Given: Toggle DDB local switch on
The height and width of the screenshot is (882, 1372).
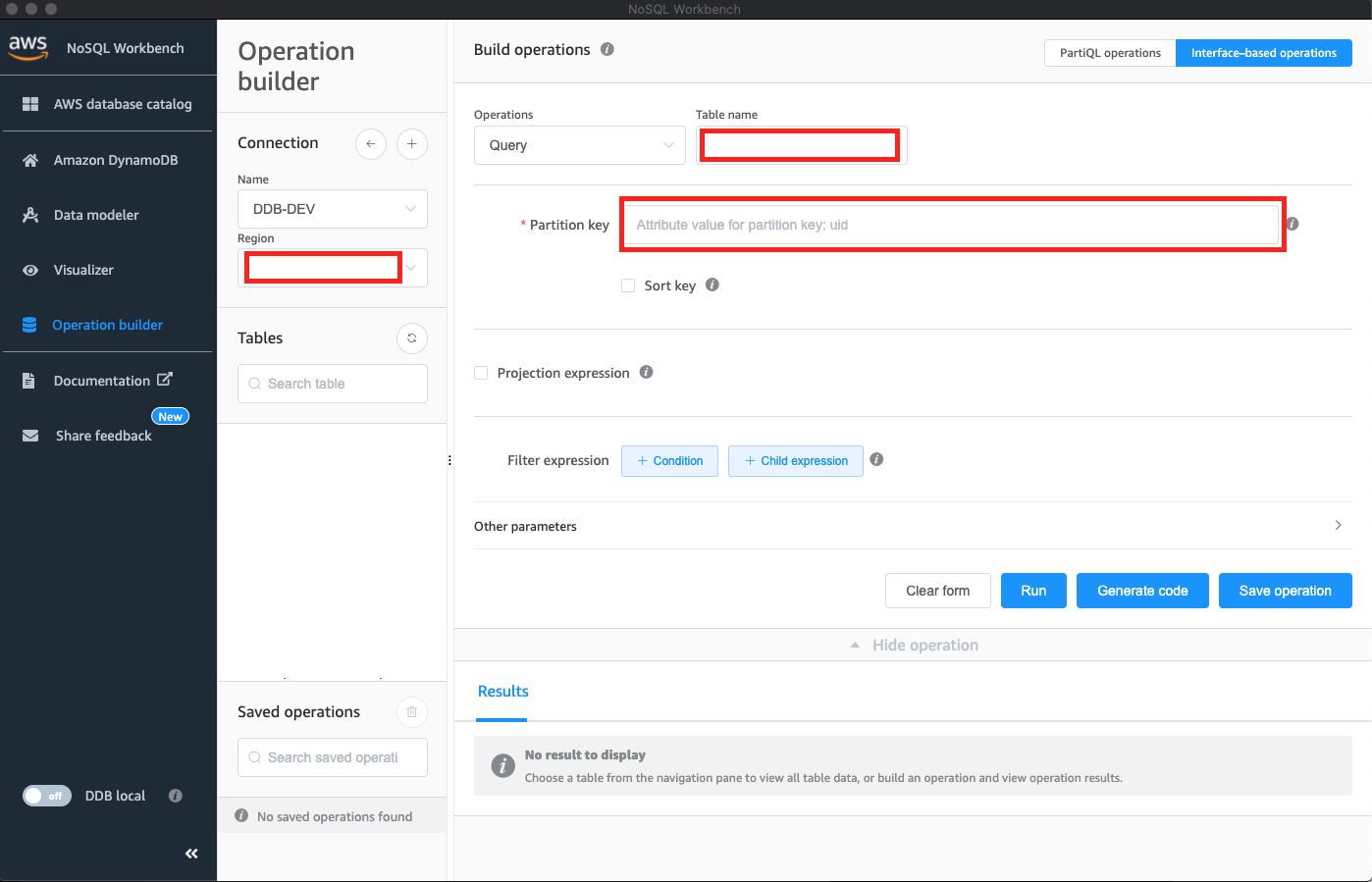Looking at the screenshot, I should pyautogui.click(x=47, y=796).
